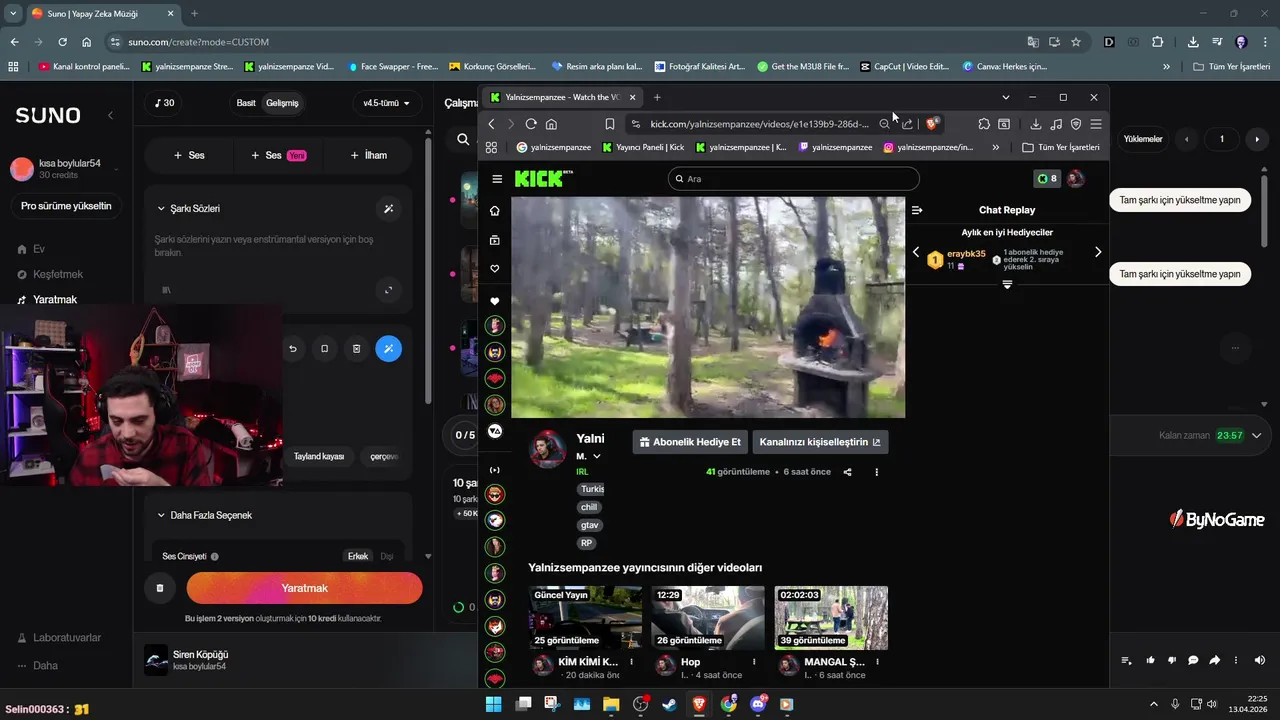Click Suno save styles bookmark icon
Viewport: 1280px width, 720px height.
point(324,349)
